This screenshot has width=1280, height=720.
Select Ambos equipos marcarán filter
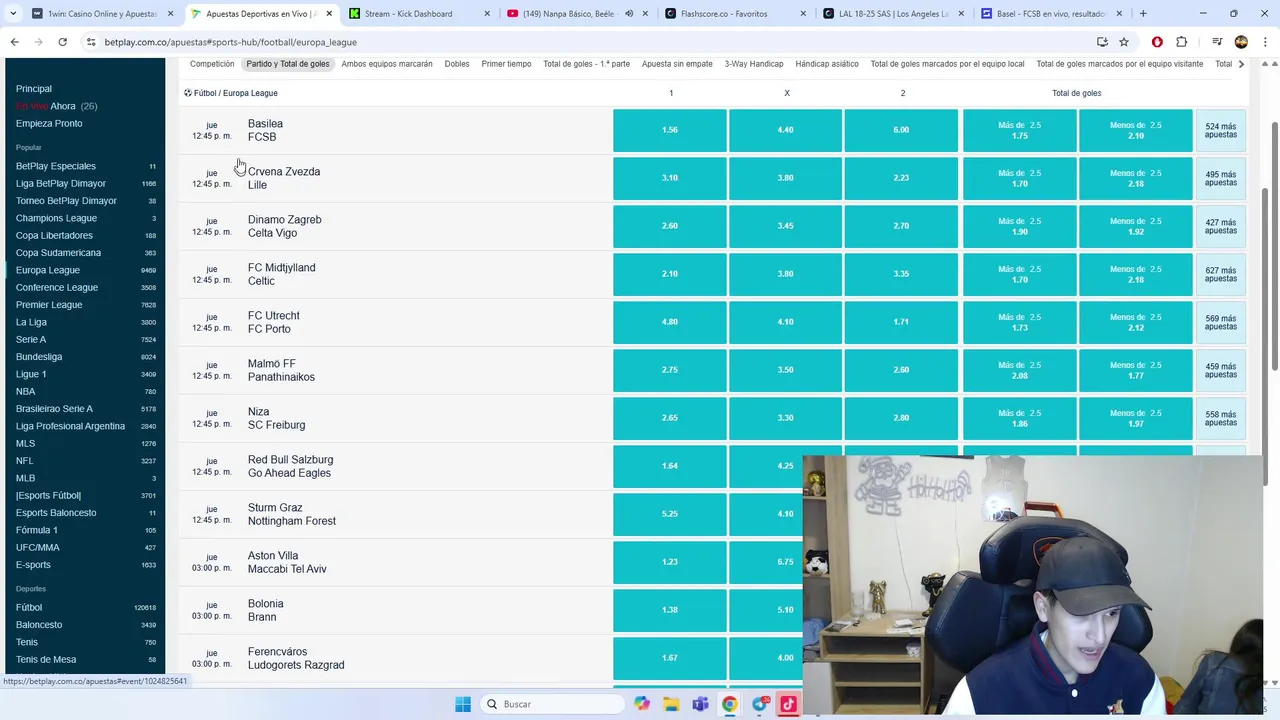[387, 64]
